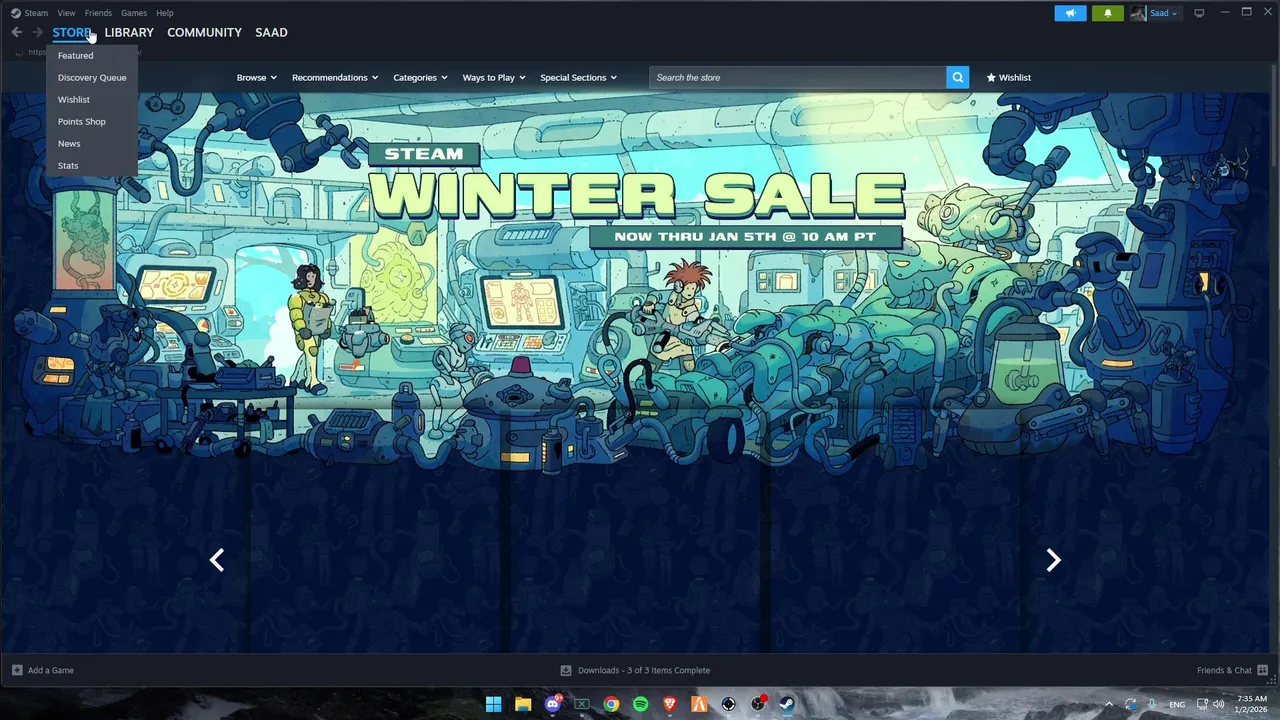The image size is (1280, 720).
Task: Open the Saad account dropdown
Action: coord(1164,13)
